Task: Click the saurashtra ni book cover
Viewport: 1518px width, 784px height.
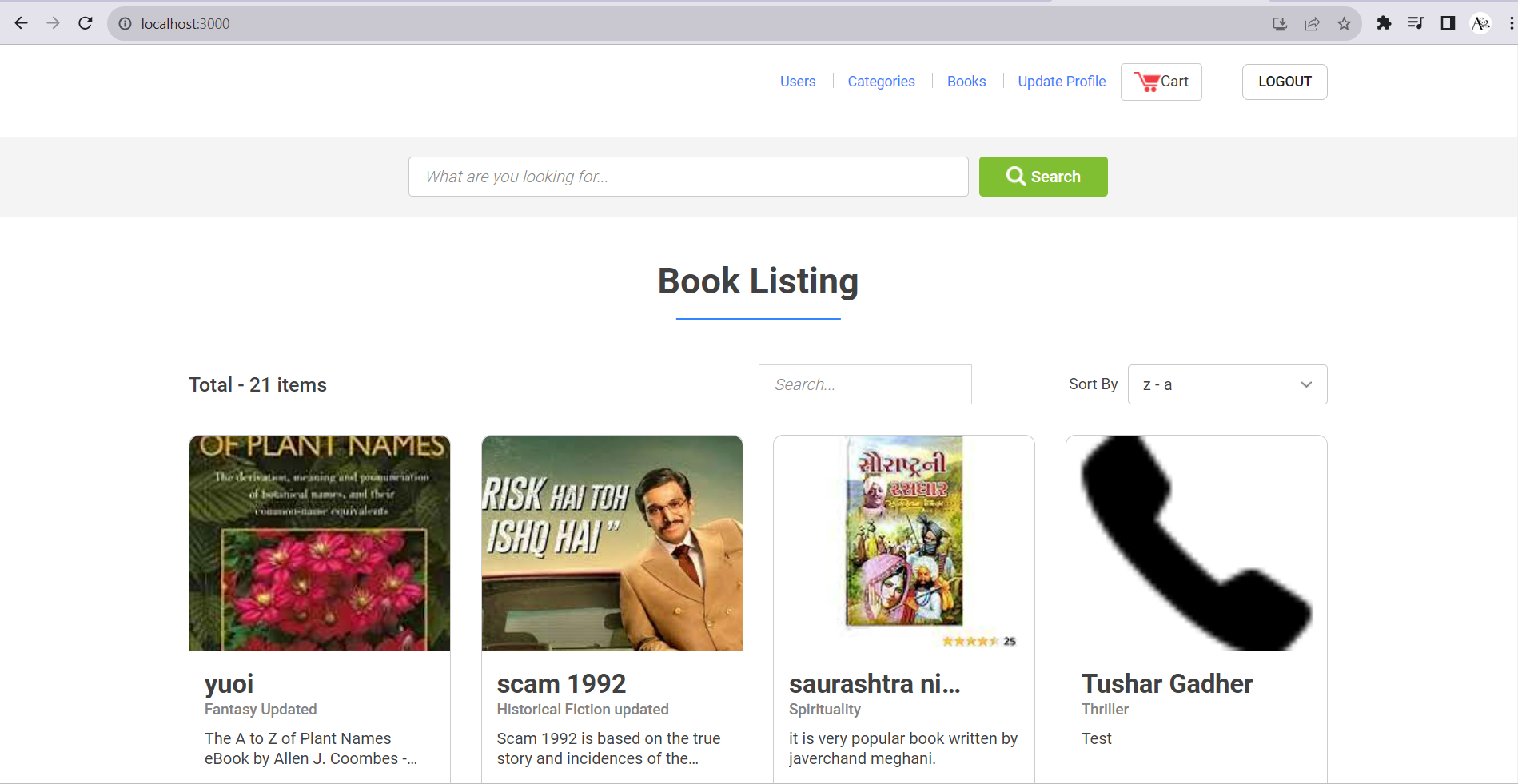Action: [x=904, y=543]
